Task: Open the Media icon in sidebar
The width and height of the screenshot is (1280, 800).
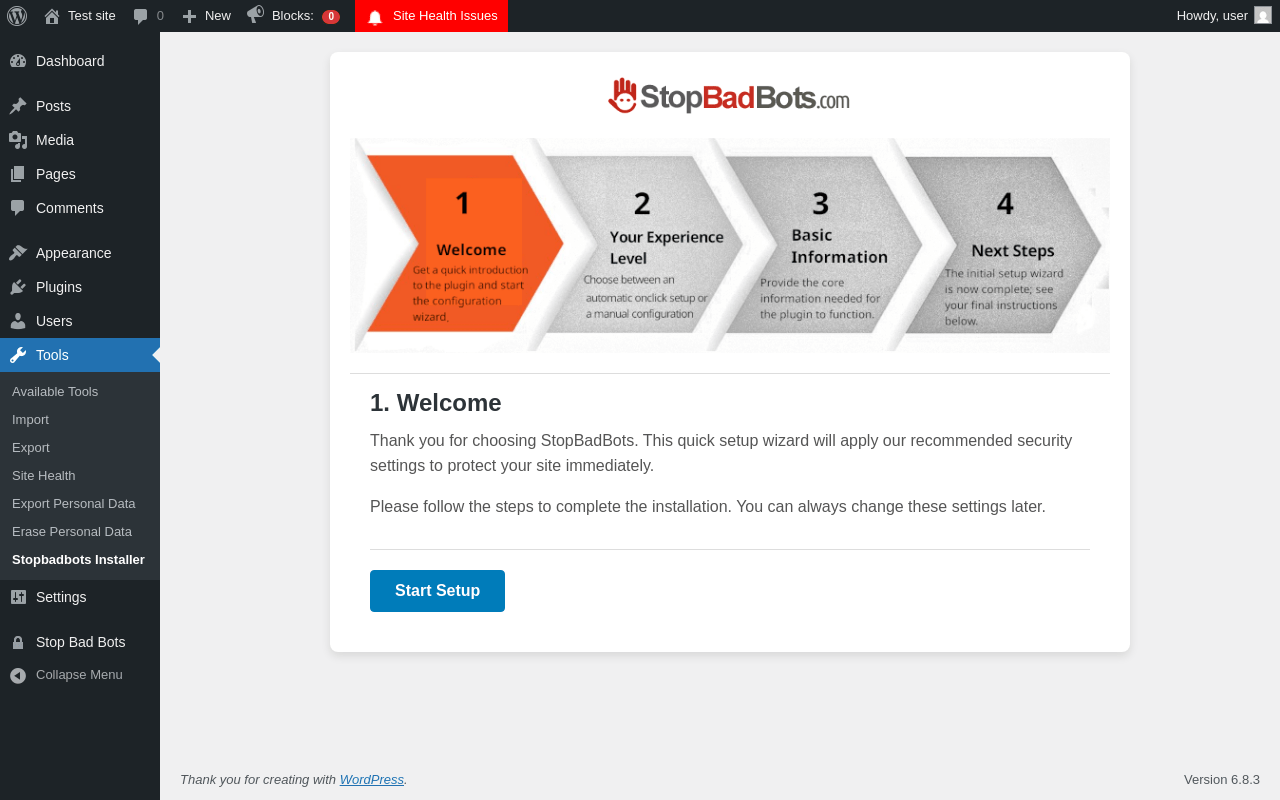Action: click(18, 140)
